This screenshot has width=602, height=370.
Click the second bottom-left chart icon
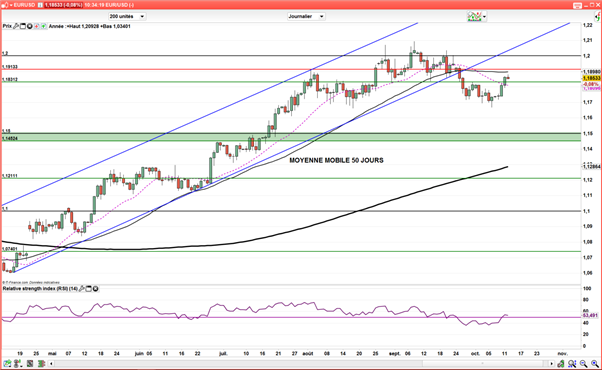click(x=18, y=363)
